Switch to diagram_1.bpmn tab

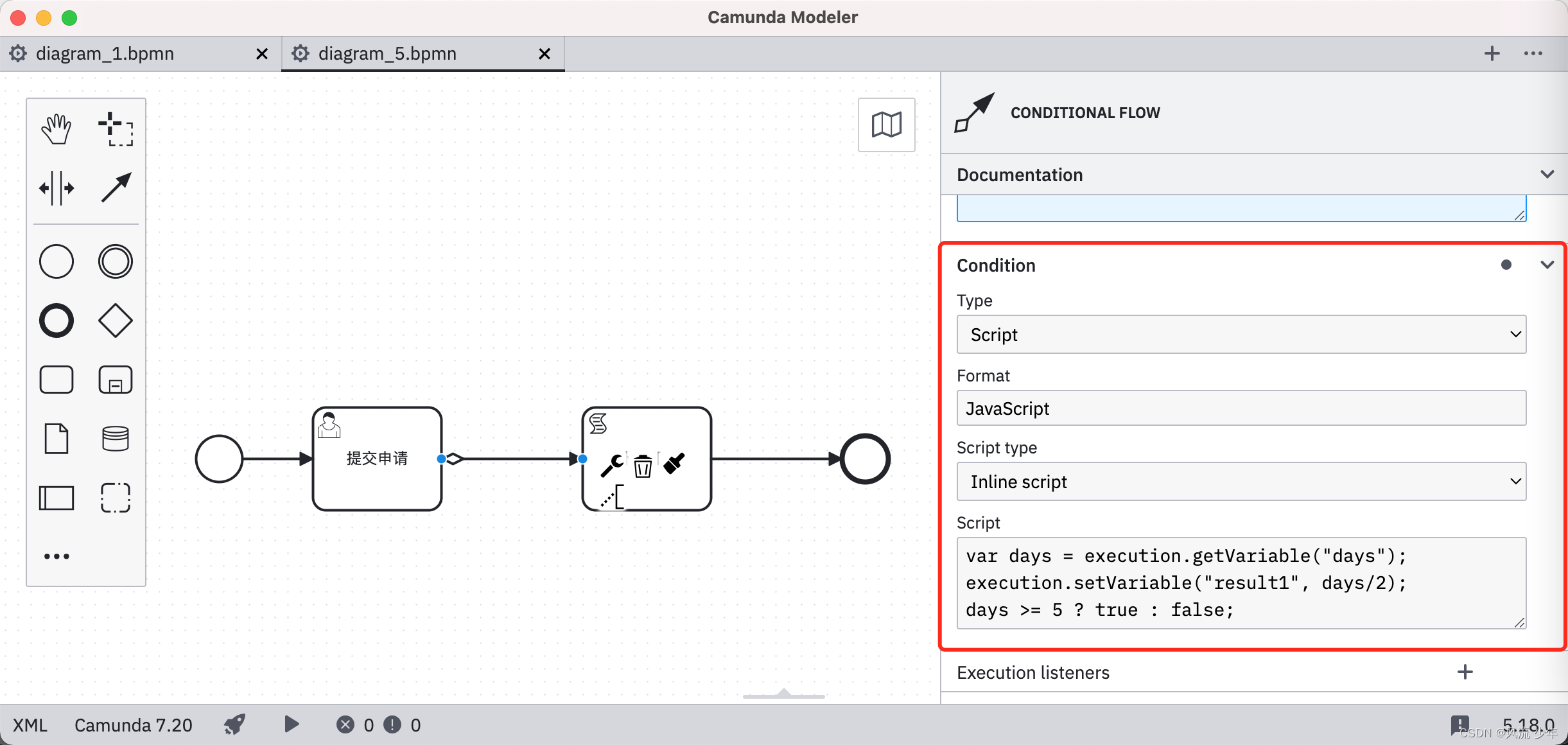[x=105, y=54]
